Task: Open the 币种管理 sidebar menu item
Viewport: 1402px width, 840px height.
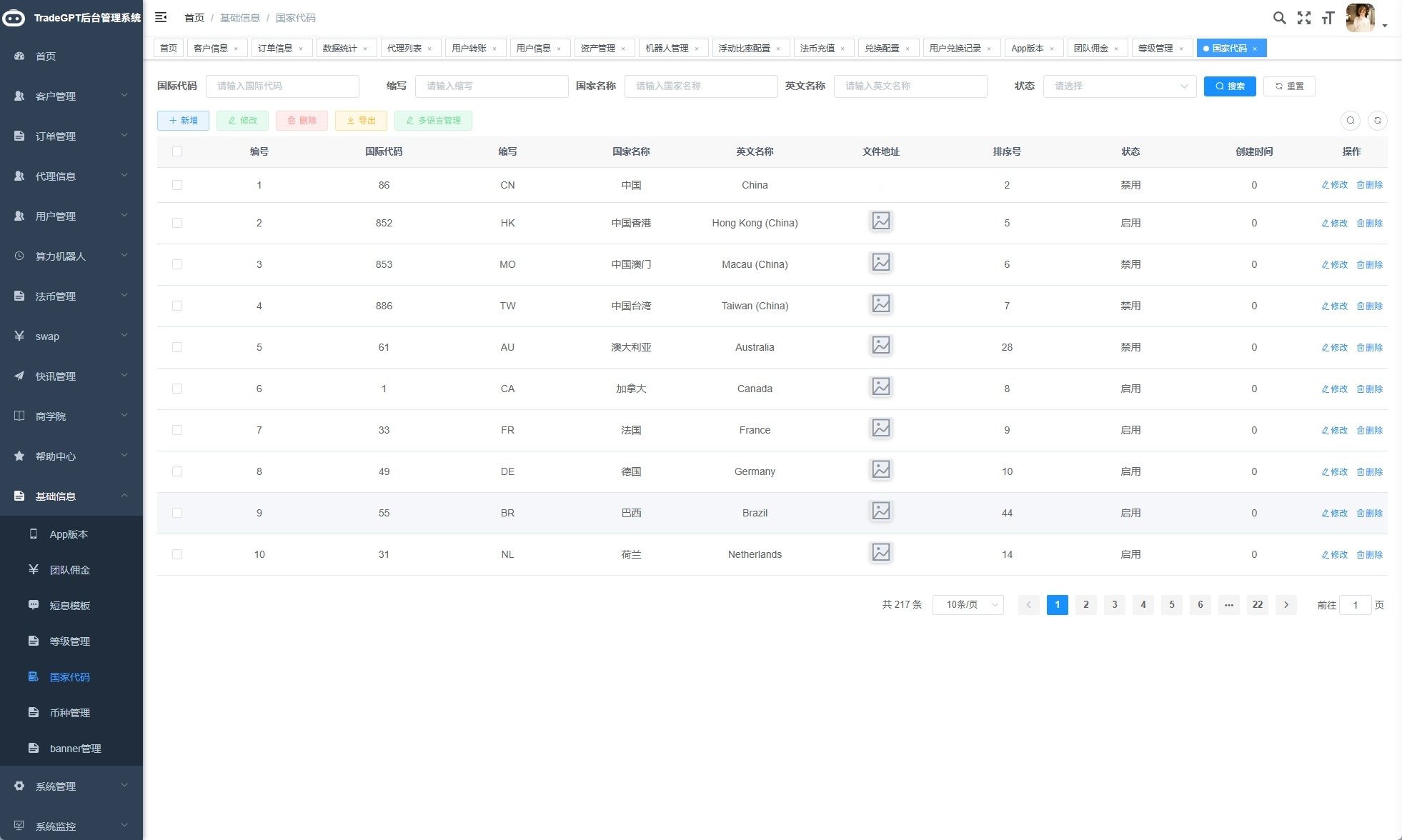Action: [x=69, y=713]
